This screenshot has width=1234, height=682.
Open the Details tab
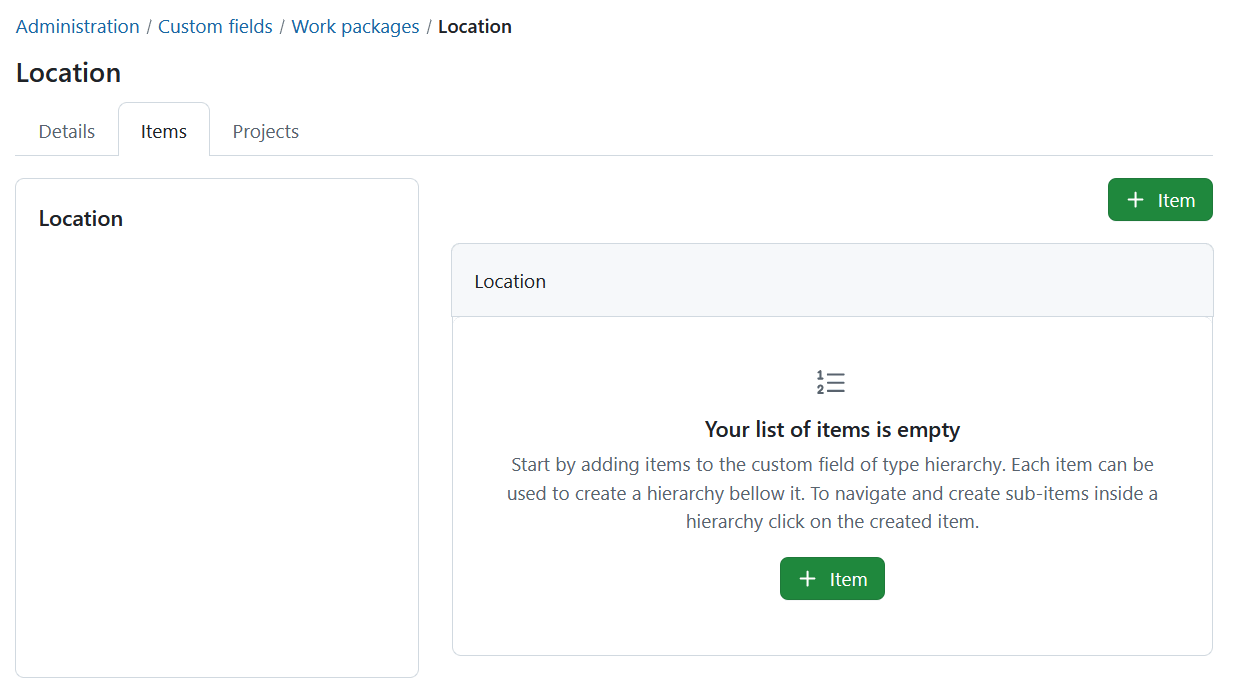pyautogui.click(x=66, y=131)
